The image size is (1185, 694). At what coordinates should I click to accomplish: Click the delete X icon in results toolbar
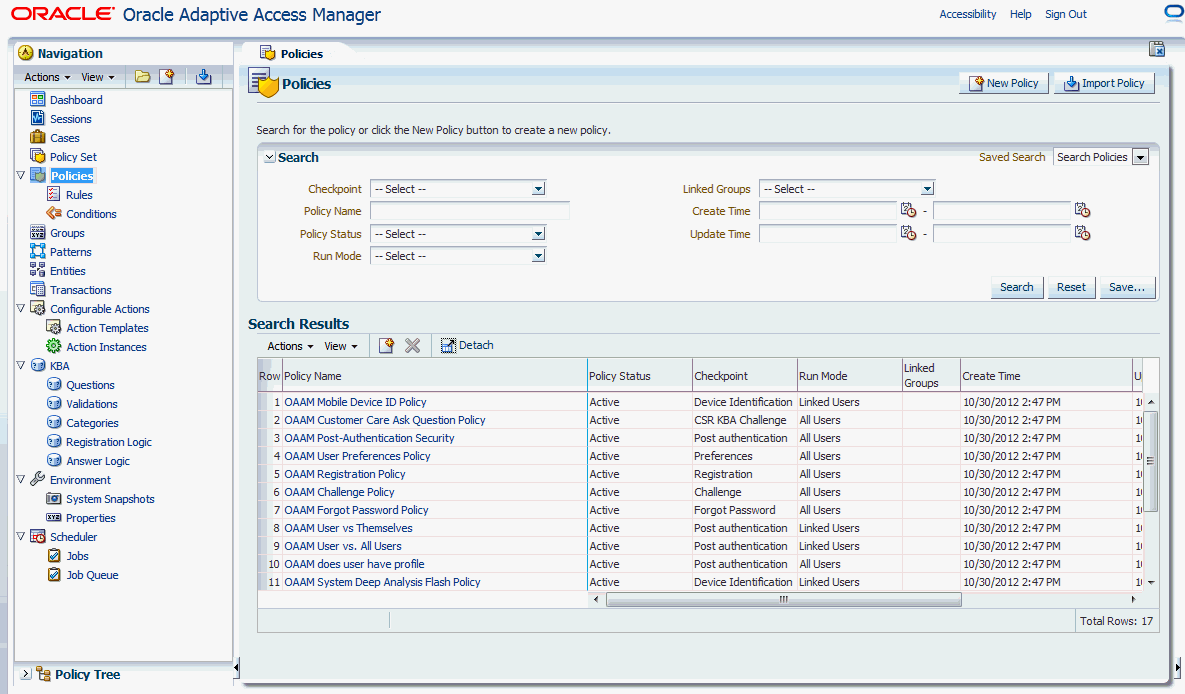tap(412, 345)
